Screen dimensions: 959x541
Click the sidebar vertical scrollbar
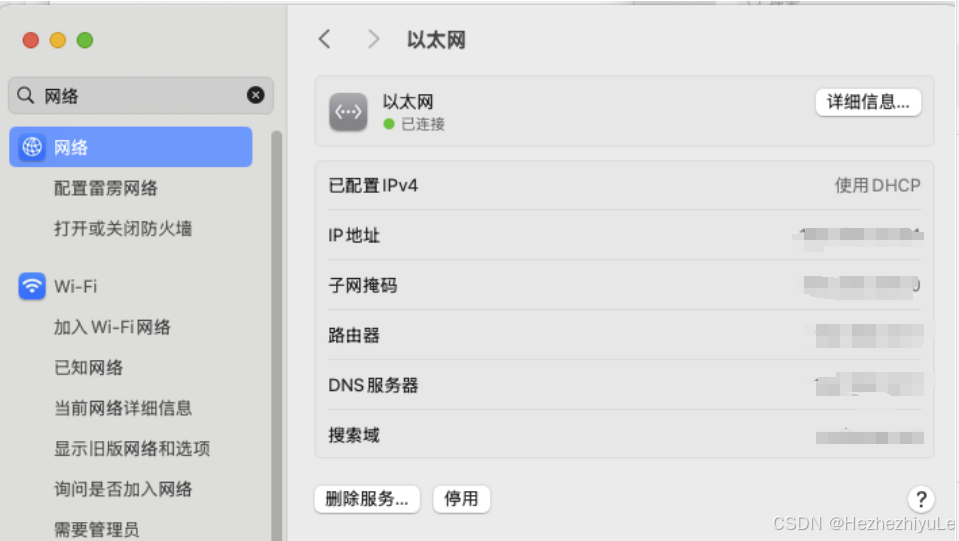276,335
